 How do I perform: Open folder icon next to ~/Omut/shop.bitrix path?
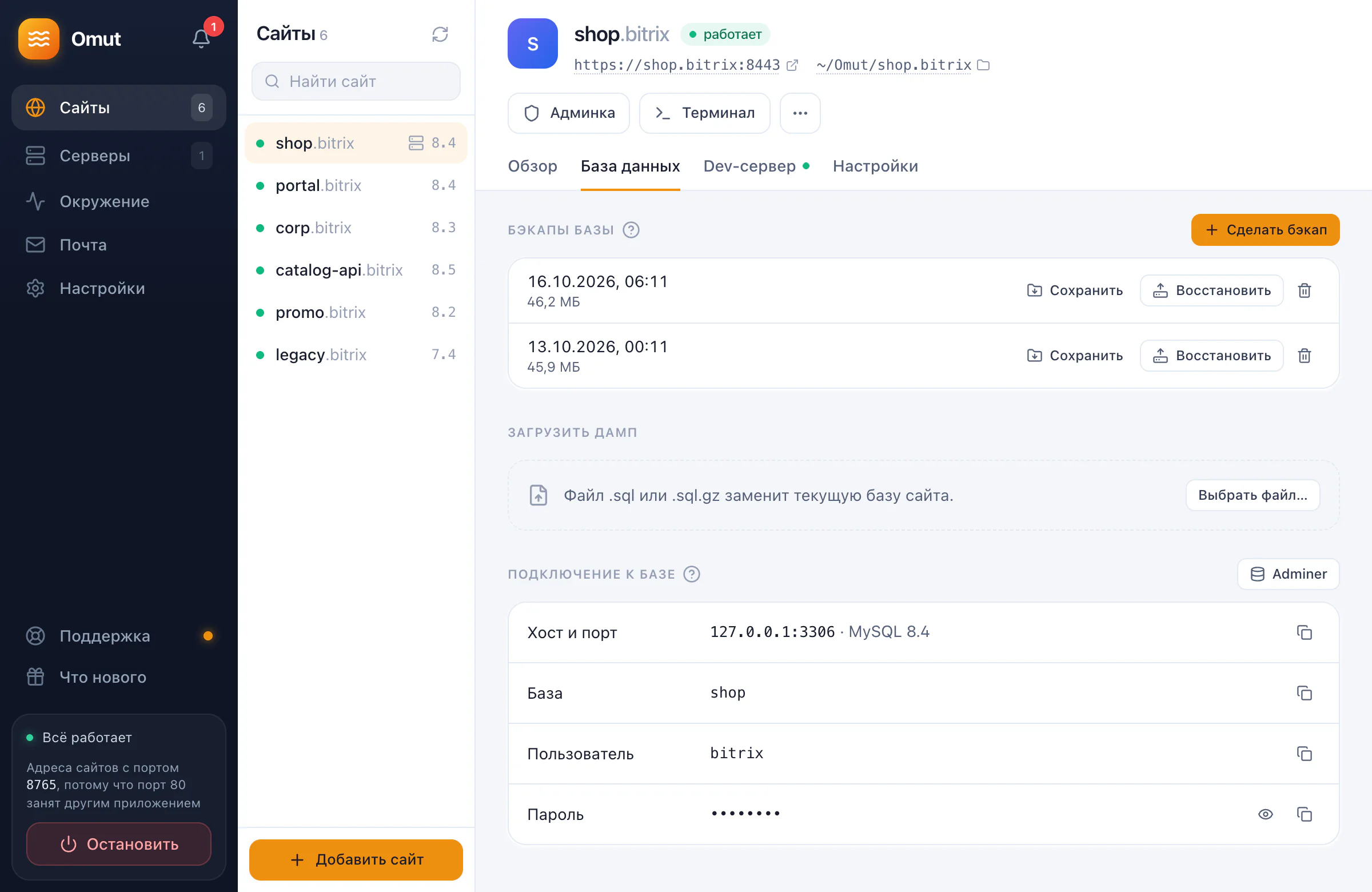pos(983,65)
